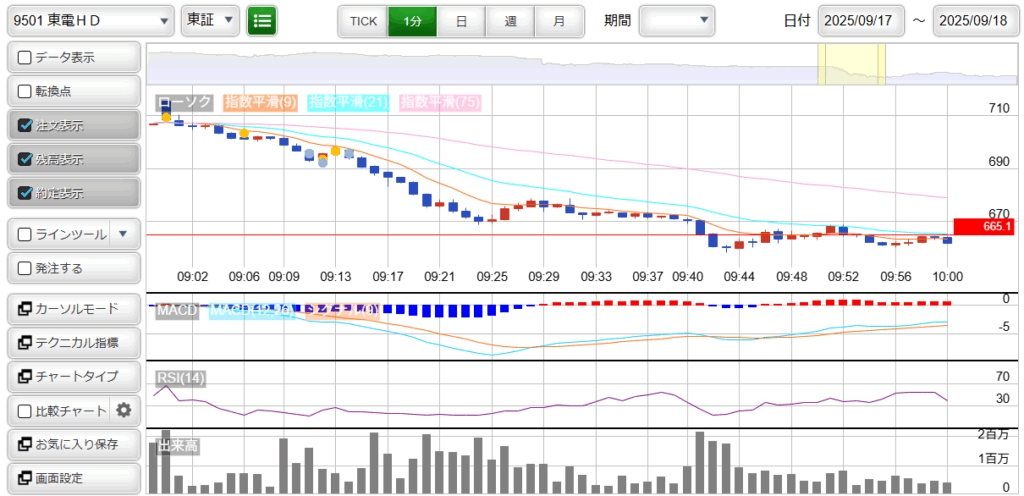Click the yellow range selector in overview chart
Screen dimensions: 1024x496
click(852, 64)
